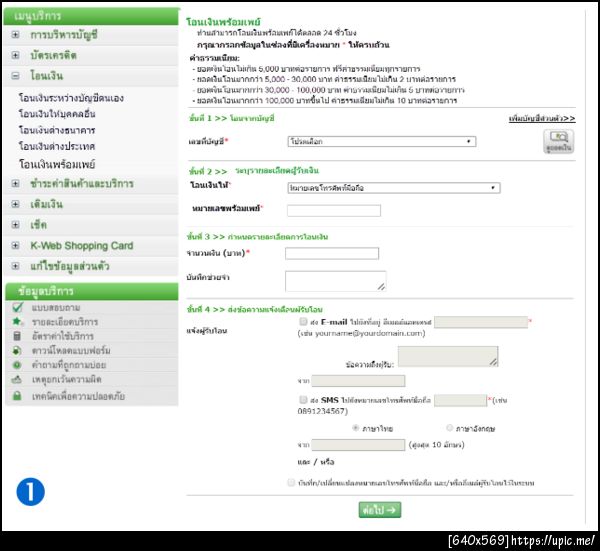The image size is (600, 551).
Task: Expand the K-Web Shopping Card section
Action: tap(15, 246)
